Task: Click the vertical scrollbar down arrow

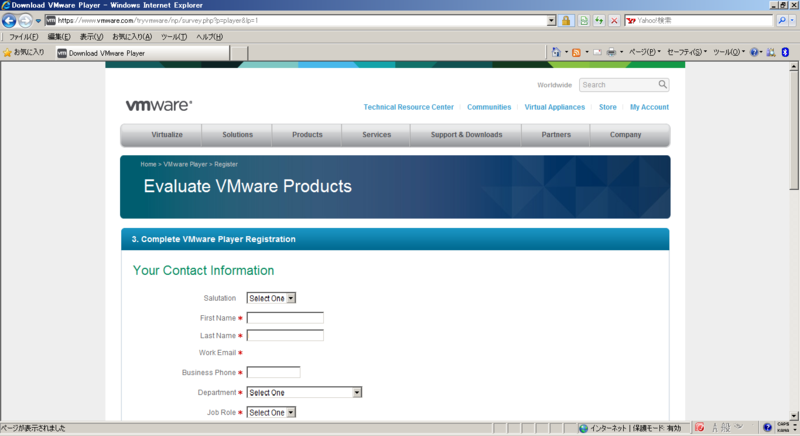Action: point(794,416)
